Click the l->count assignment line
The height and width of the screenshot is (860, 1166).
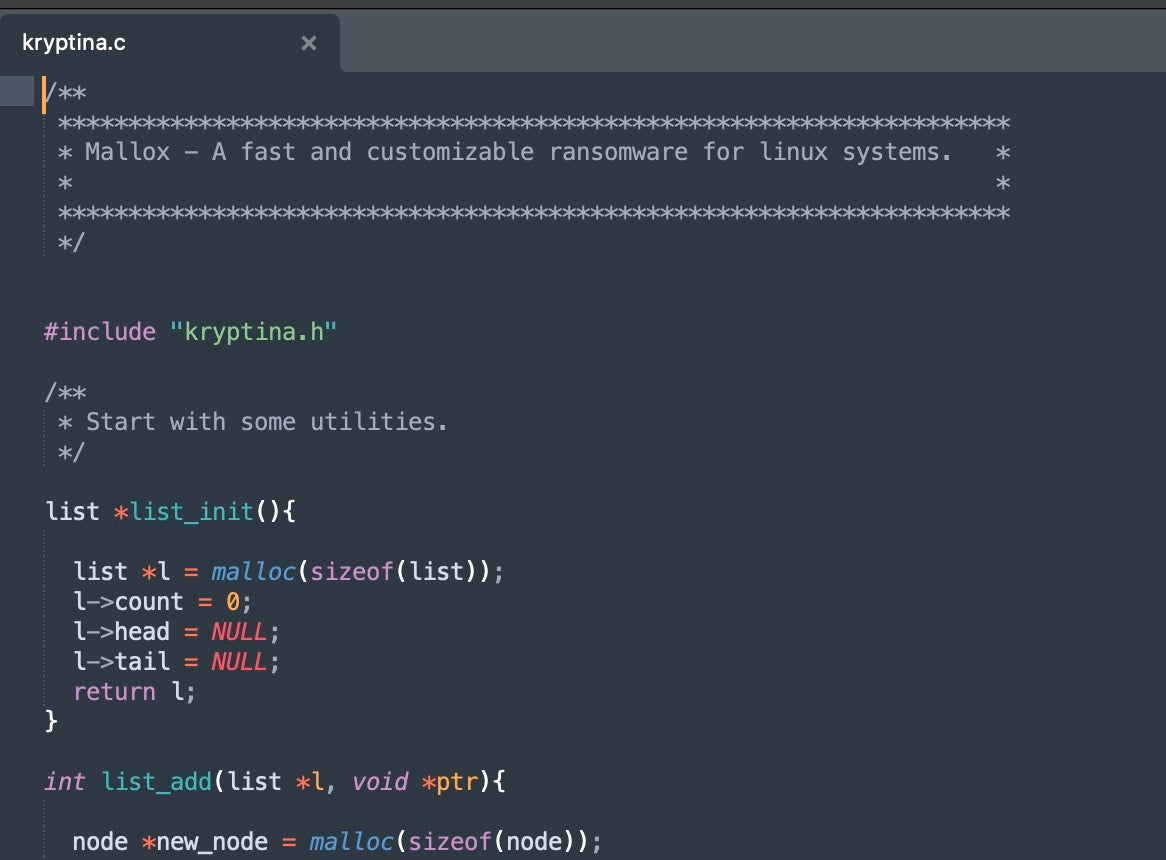click(x=162, y=602)
